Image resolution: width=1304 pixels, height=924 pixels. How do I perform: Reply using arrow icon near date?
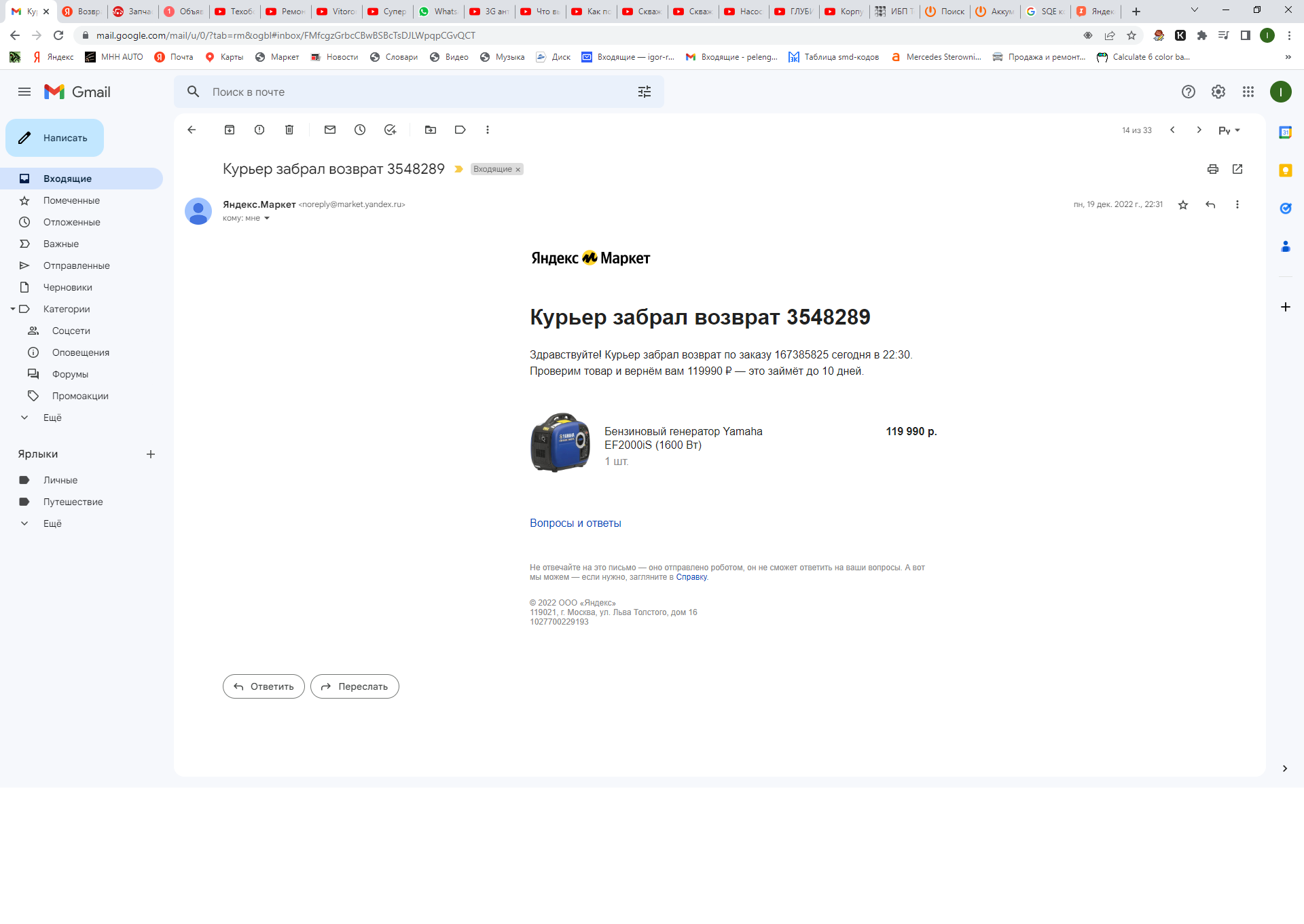coord(1210,204)
